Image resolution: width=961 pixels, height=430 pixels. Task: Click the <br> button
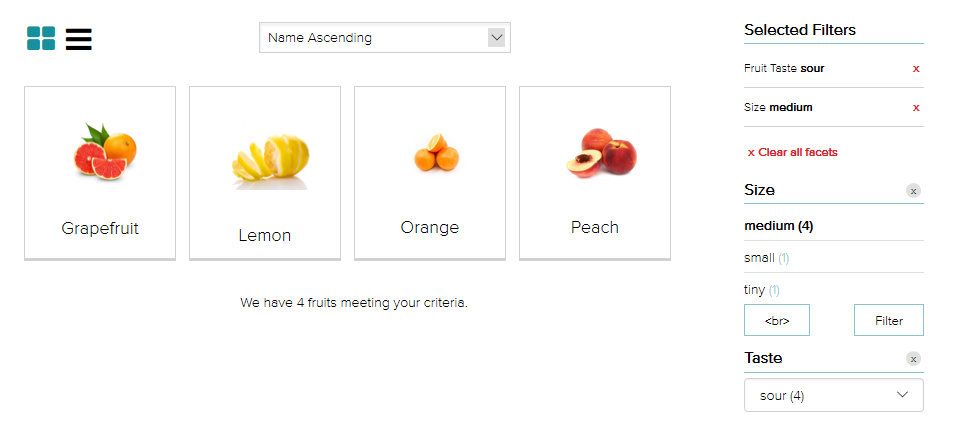pos(777,320)
